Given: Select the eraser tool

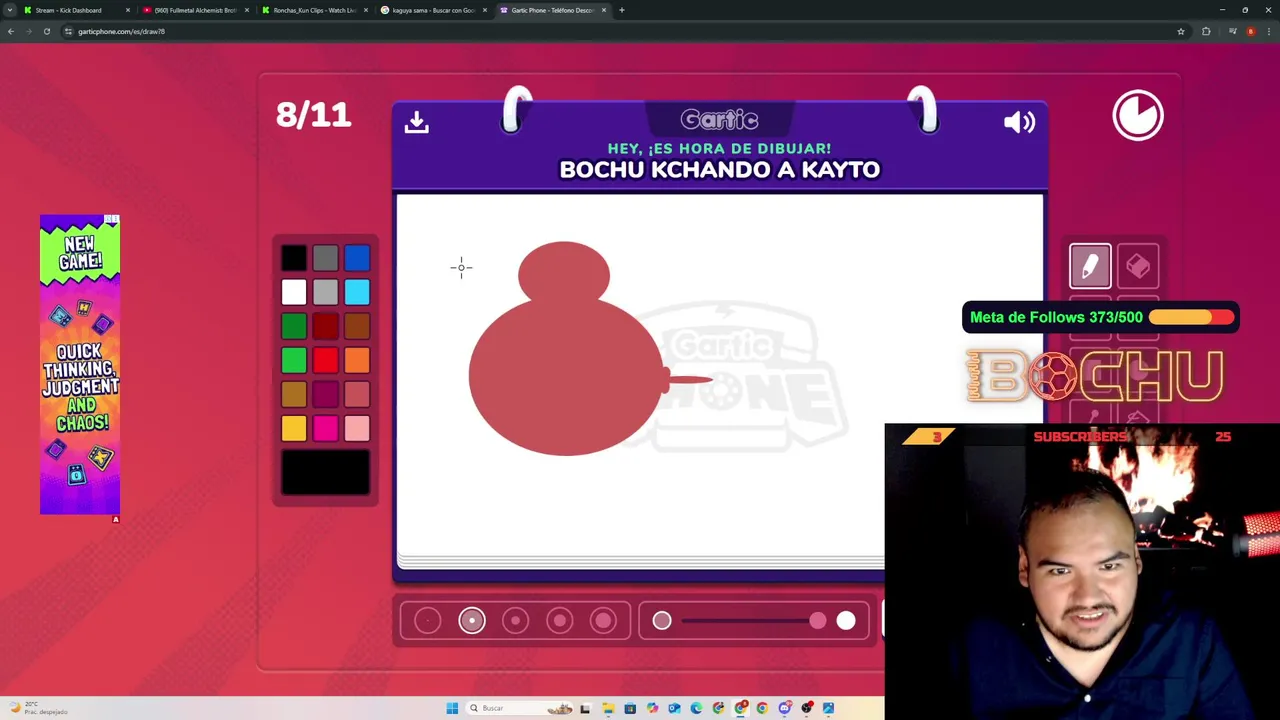Looking at the screenshot, I should 1138,266.
